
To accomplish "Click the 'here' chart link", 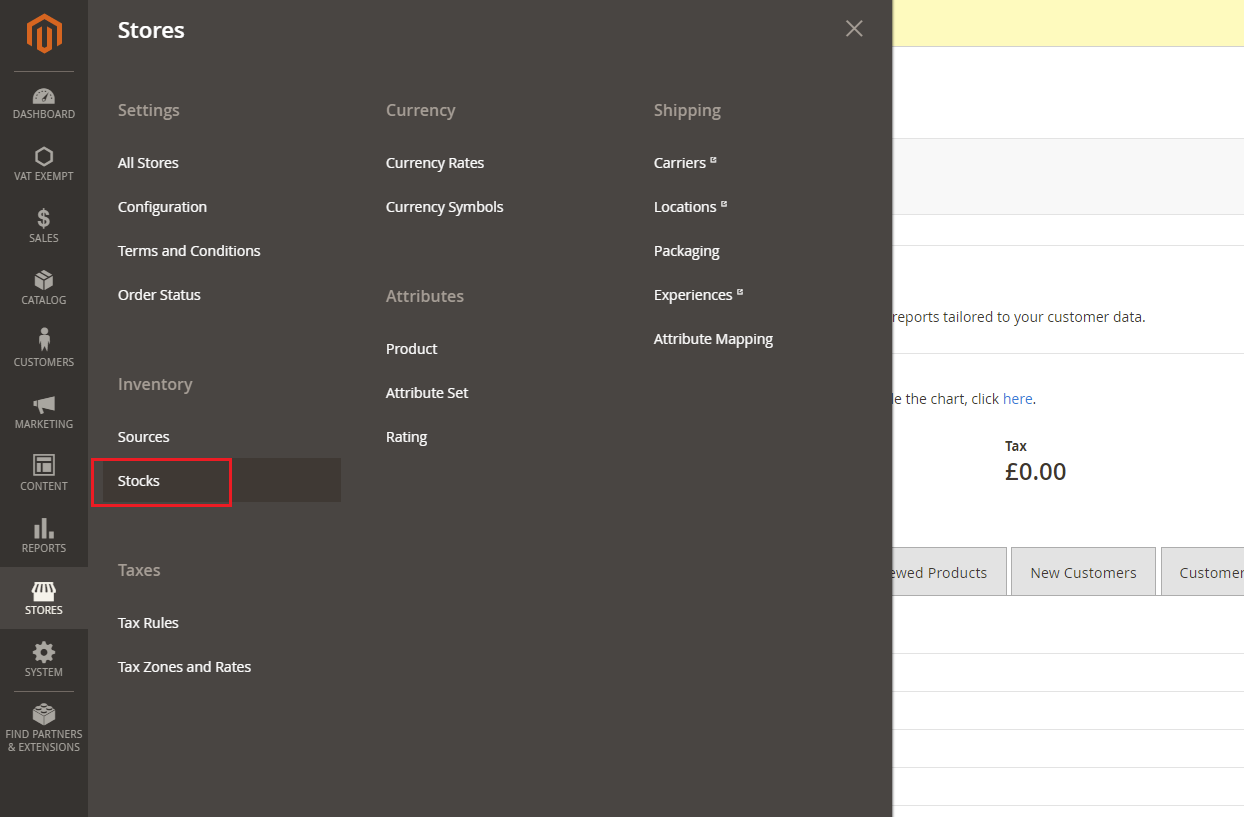I will click(x=1017, y=399).
